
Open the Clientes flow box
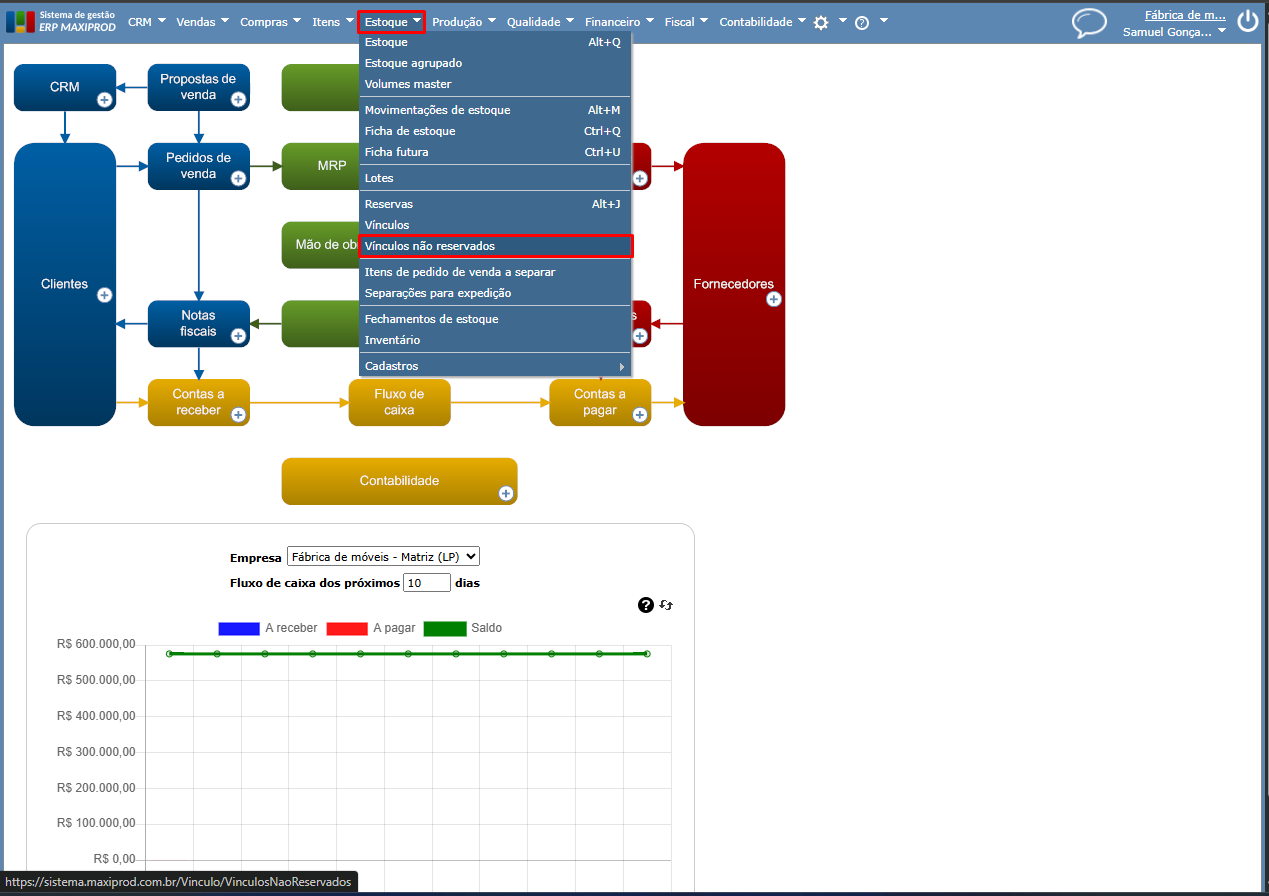(x=65, y=284)
